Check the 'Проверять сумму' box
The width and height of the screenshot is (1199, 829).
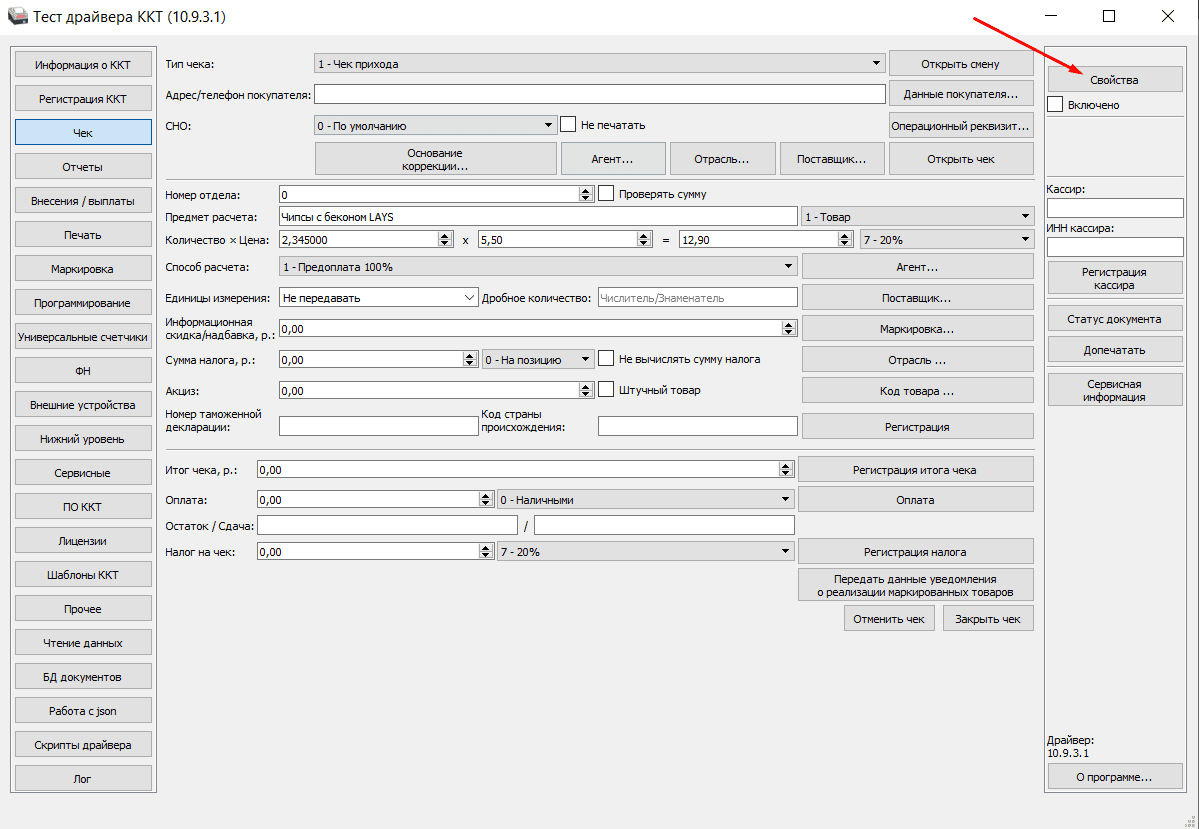click(606, 194)
